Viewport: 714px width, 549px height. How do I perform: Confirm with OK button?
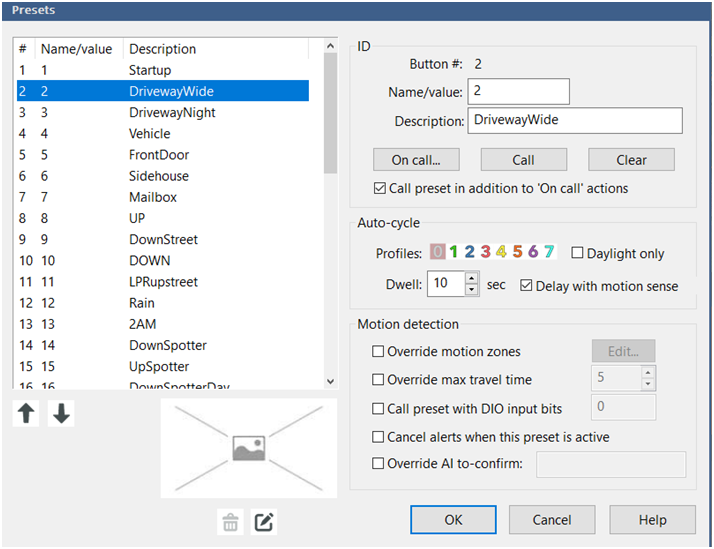[453, 519]
